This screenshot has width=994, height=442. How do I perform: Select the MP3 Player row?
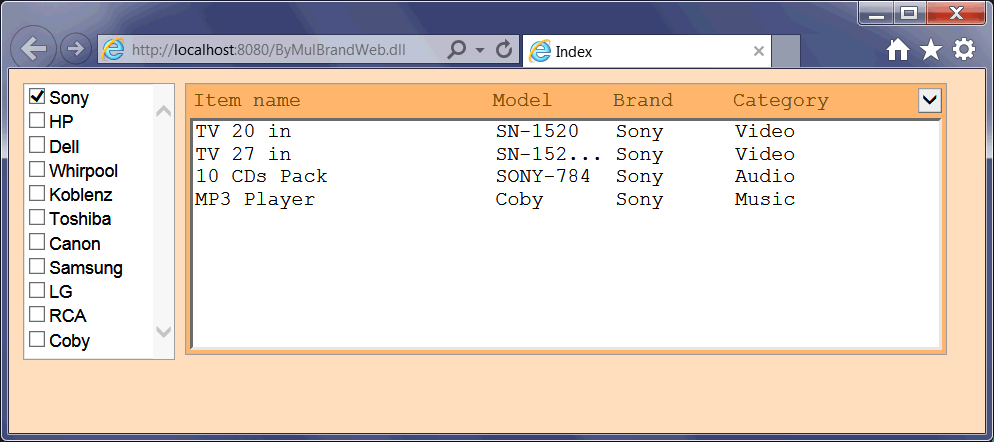(x=566, y=199)
